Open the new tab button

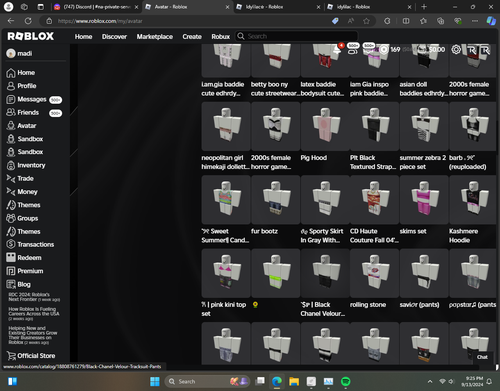(424, 7)
